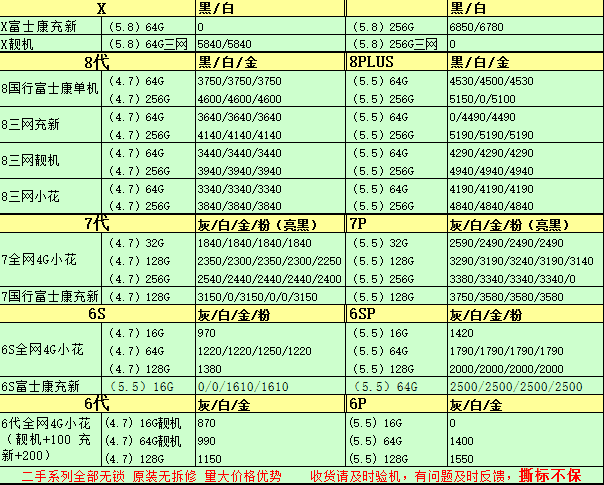Select the 1550 price cell
The height and width of the screenshot is (485, 604).
tap(462, 457)
